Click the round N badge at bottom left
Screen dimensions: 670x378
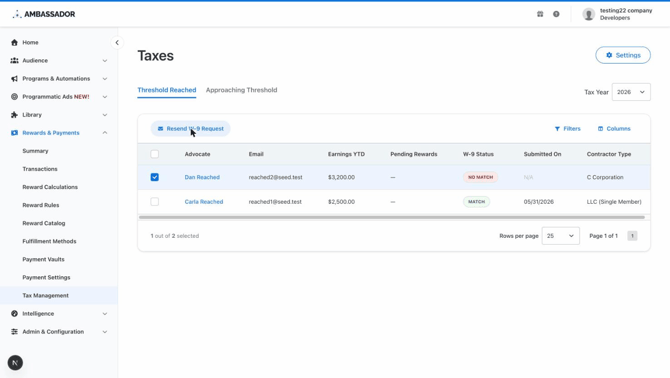pos(15,363)
